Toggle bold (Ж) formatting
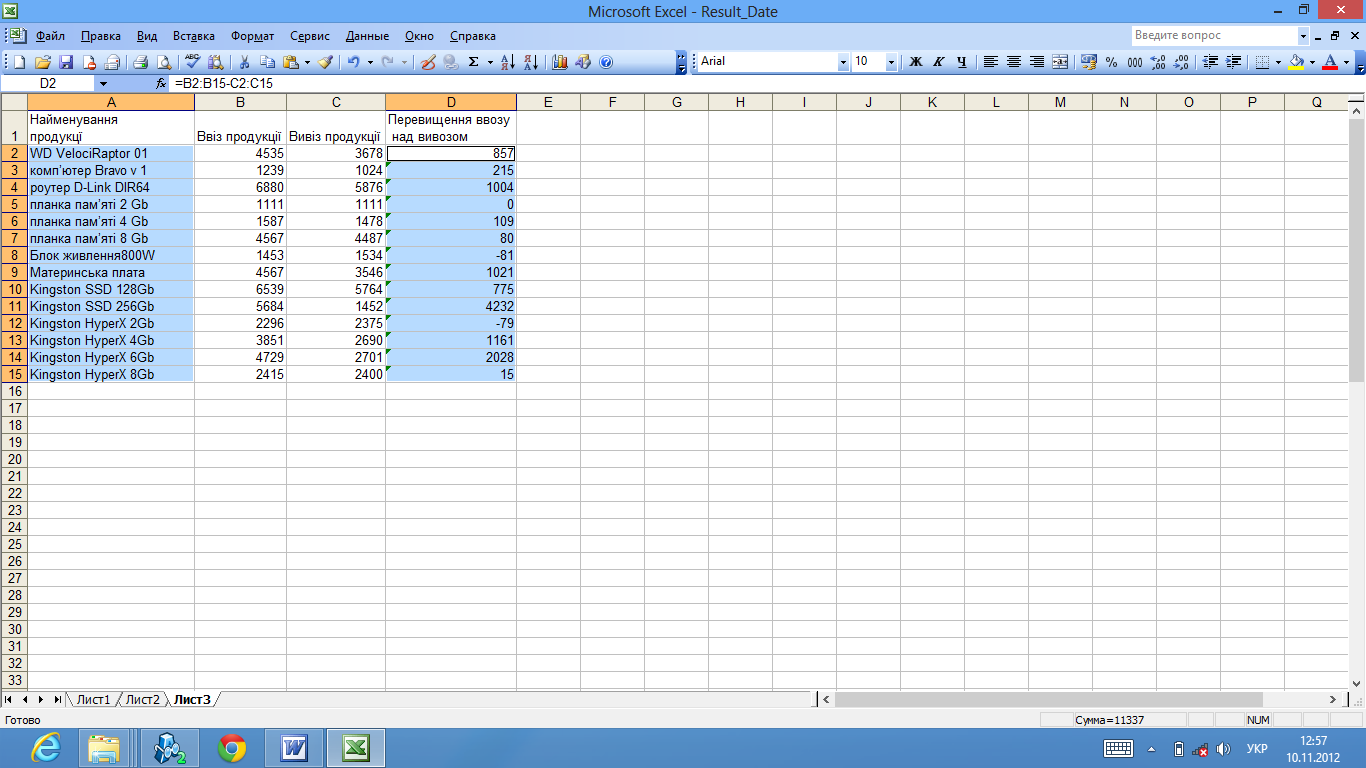 click(x=915, y=62)
